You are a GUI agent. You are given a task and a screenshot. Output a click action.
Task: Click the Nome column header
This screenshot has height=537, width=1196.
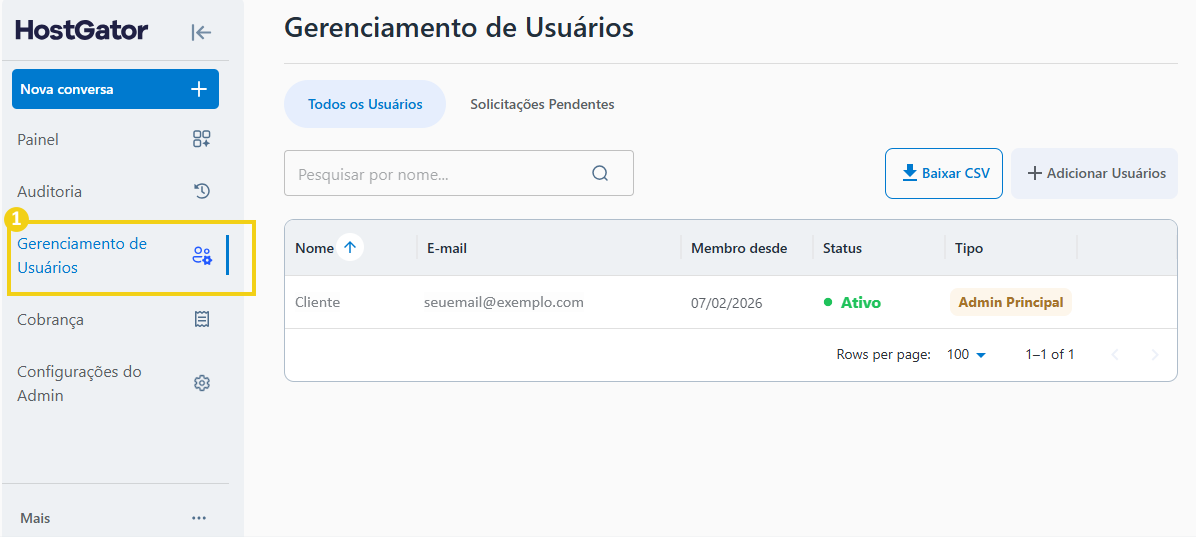(314, 248)
